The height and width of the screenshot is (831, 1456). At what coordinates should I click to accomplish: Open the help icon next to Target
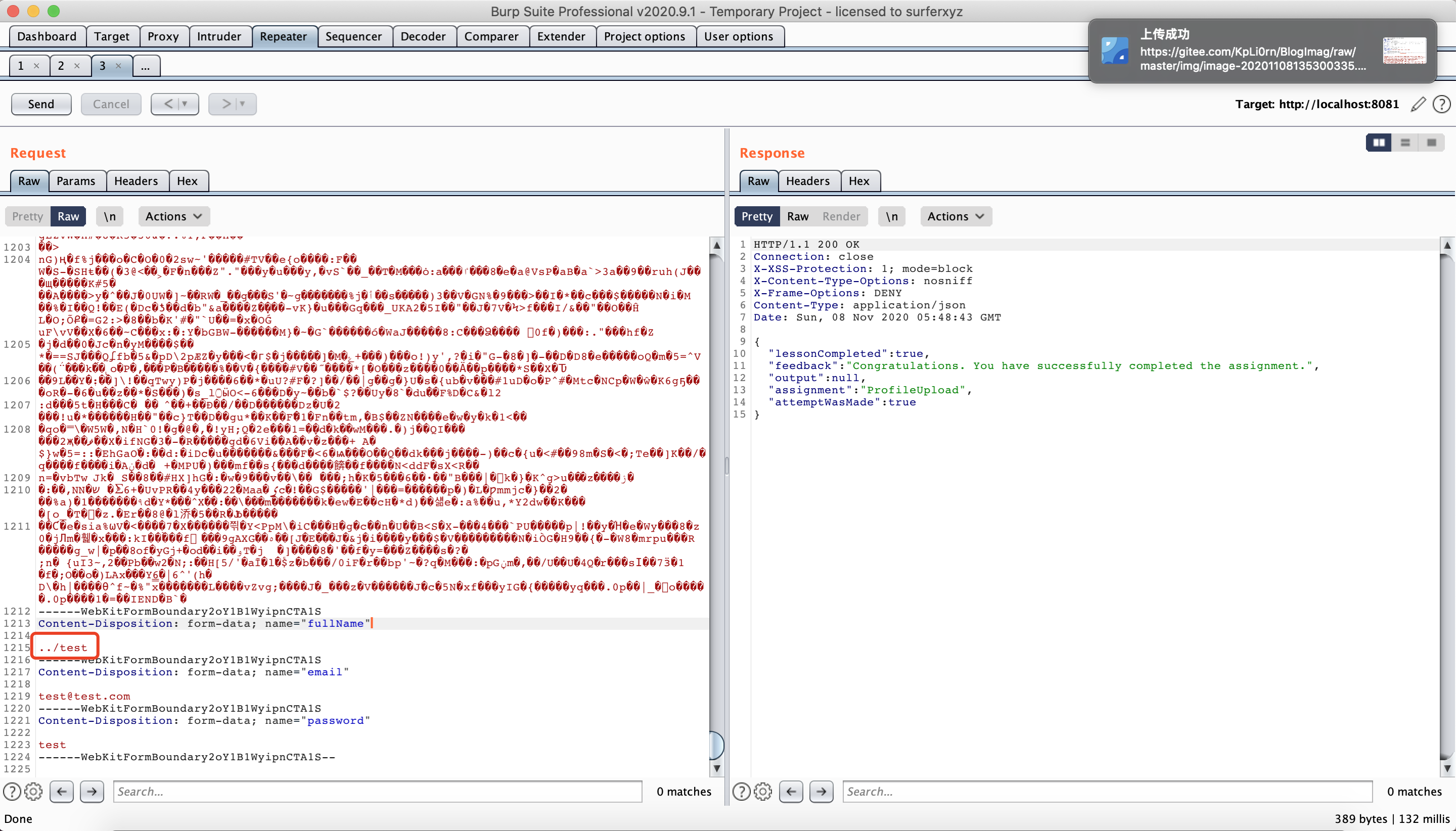point(1442,104)
